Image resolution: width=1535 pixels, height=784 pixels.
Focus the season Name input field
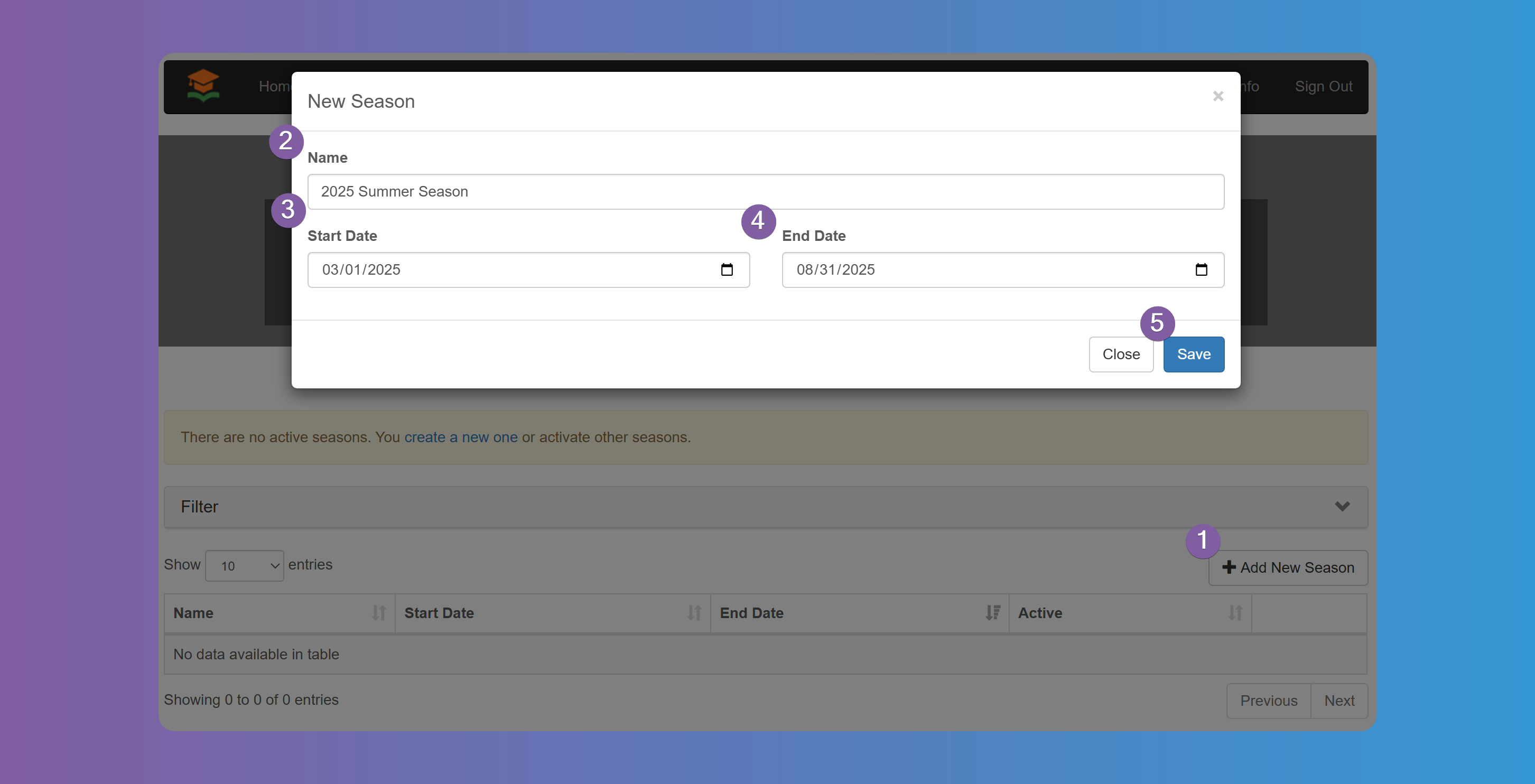tap(765, 192)
